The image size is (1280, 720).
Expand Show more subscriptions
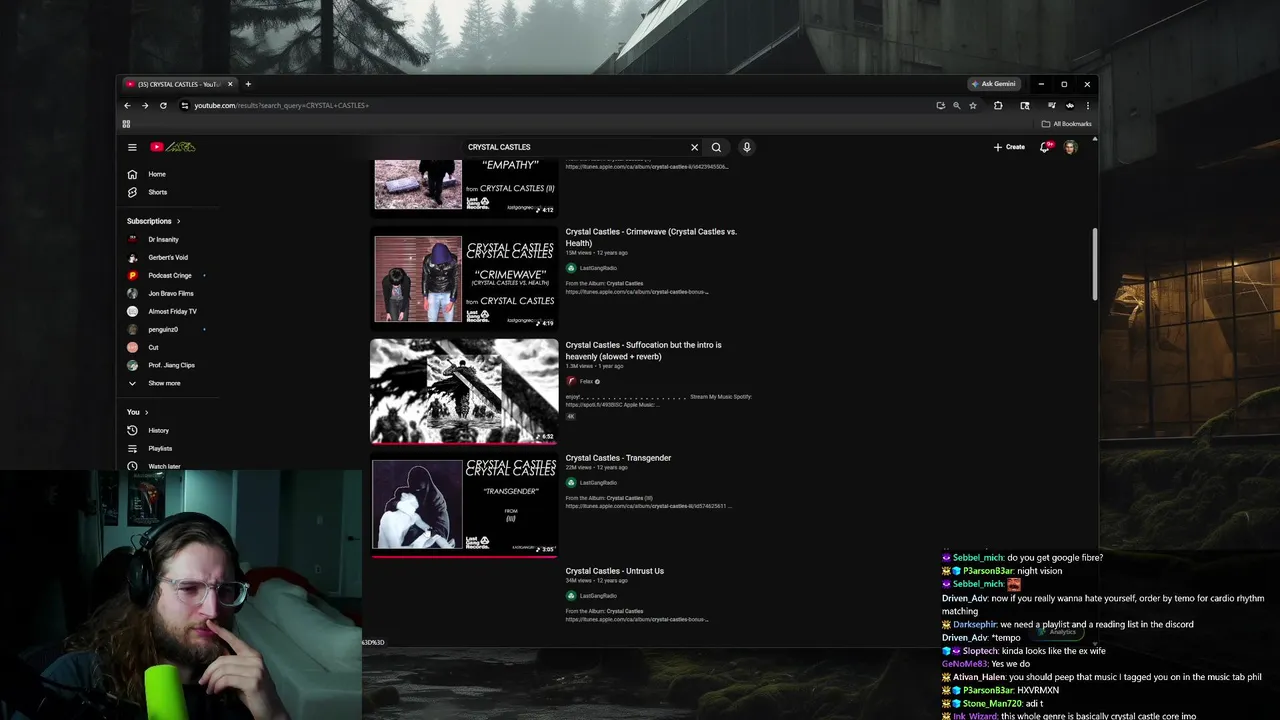tap(164, 383)
